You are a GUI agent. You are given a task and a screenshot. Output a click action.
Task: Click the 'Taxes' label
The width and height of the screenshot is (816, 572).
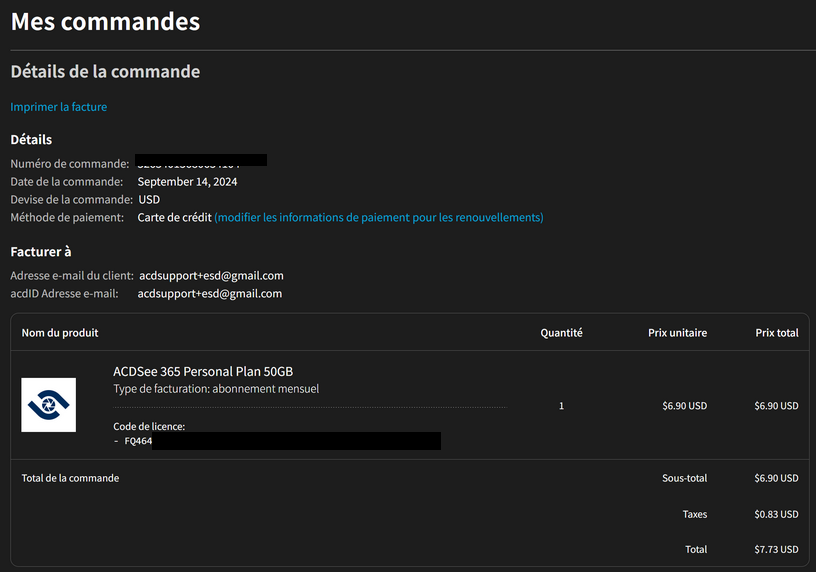click(x=695, y=514)
